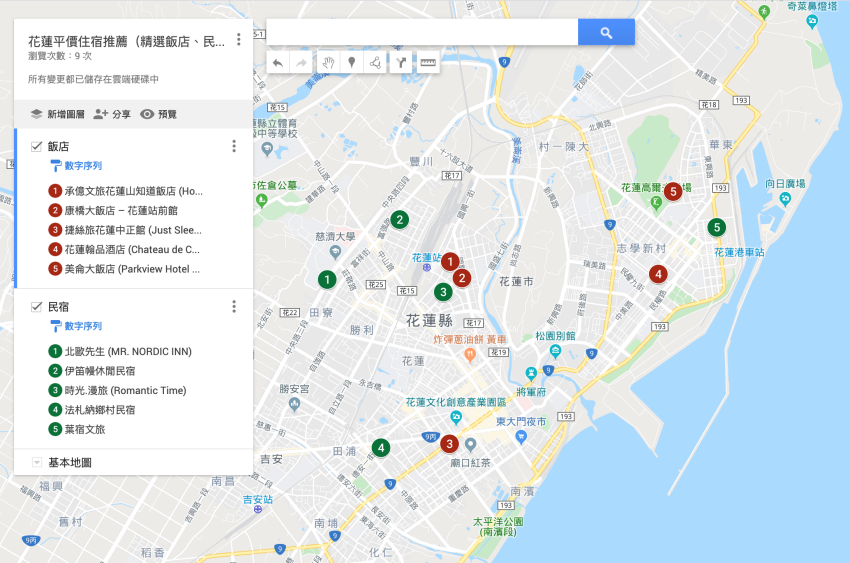This screenshot has height=563, width=850.
Task: Click red marker 3 near 廟口紅茶
Action: 449,444
